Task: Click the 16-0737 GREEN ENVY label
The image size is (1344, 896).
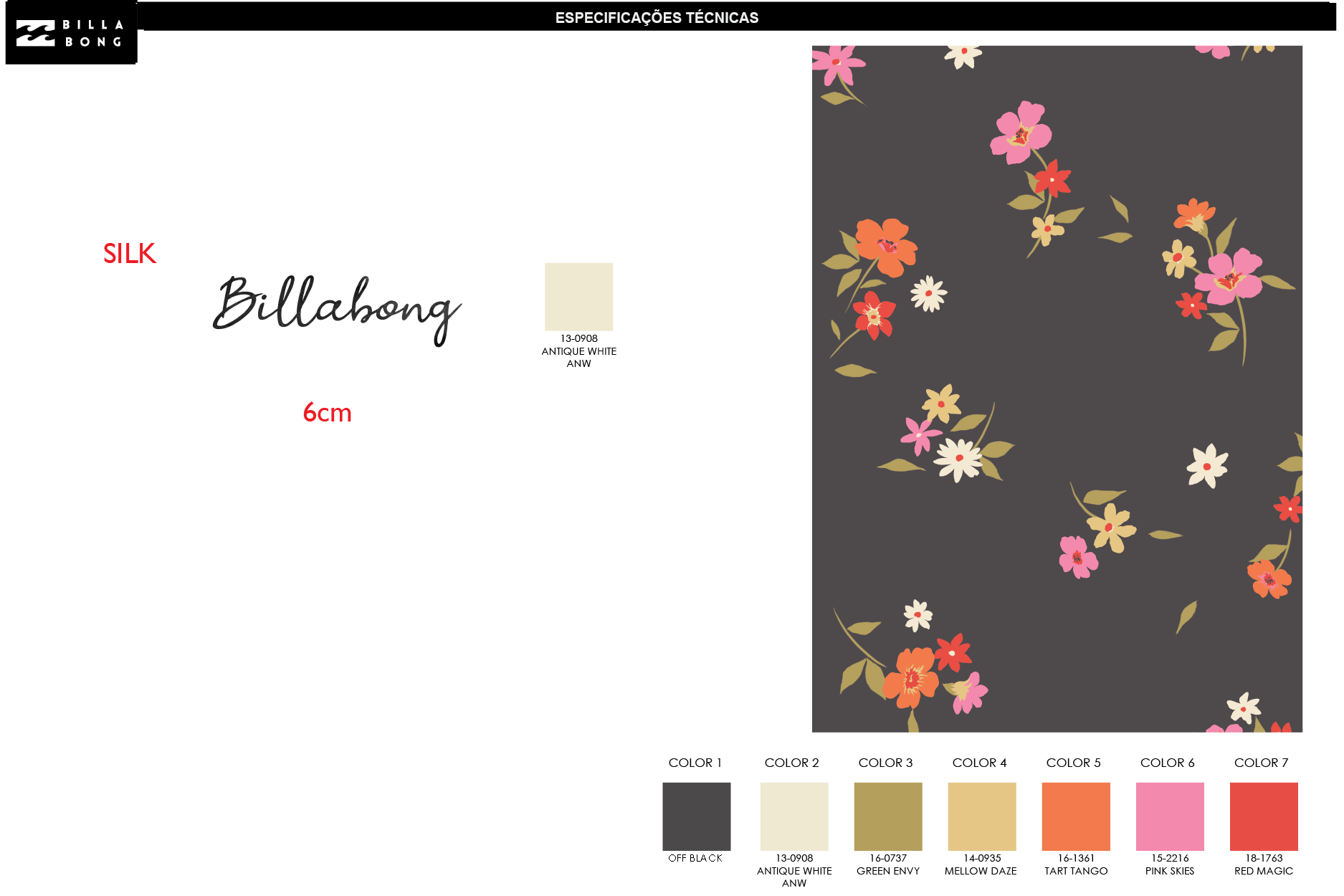Action: click(x=888, y=864)
